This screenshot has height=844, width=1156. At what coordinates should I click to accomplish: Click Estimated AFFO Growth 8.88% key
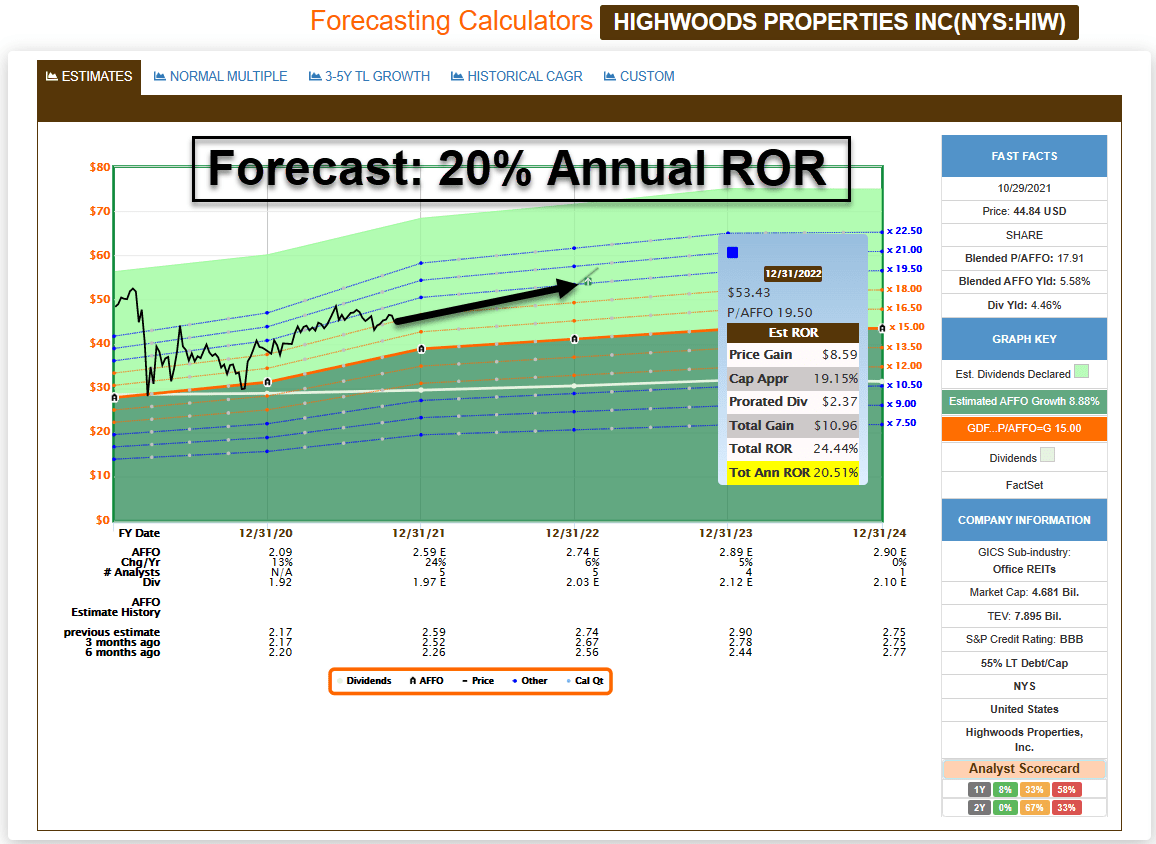[1024, 402]
